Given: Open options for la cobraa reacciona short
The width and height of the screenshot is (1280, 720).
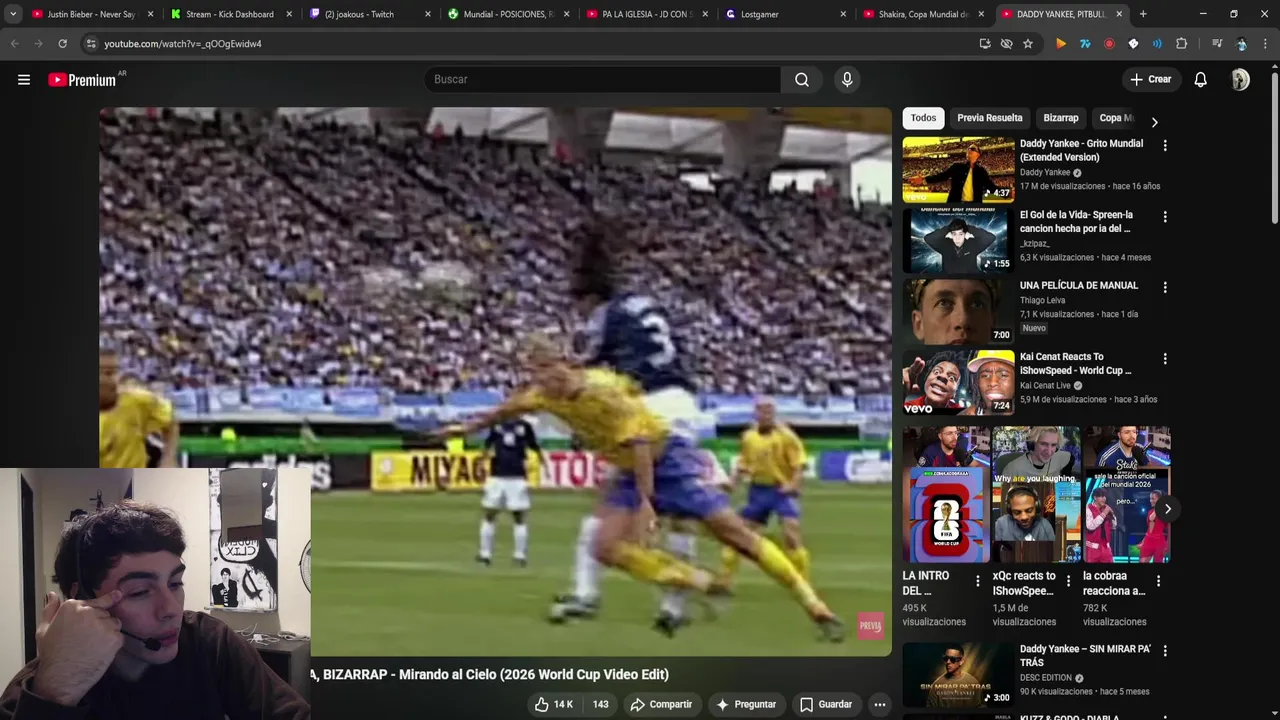Looking at the screenshot, I should (x=1158, y=580).
